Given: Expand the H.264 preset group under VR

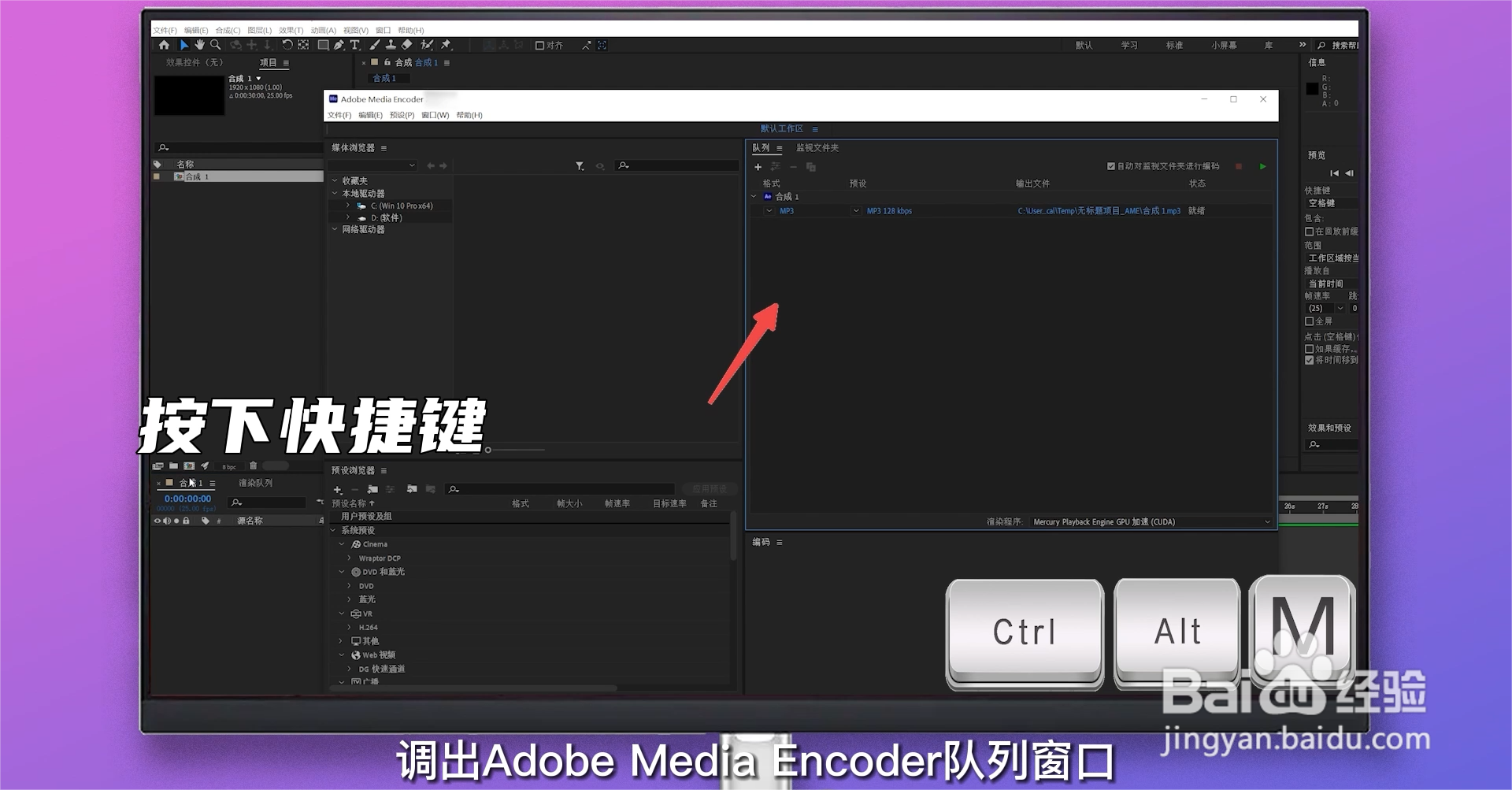Looking at the screenshot, I should pos(350,628).
